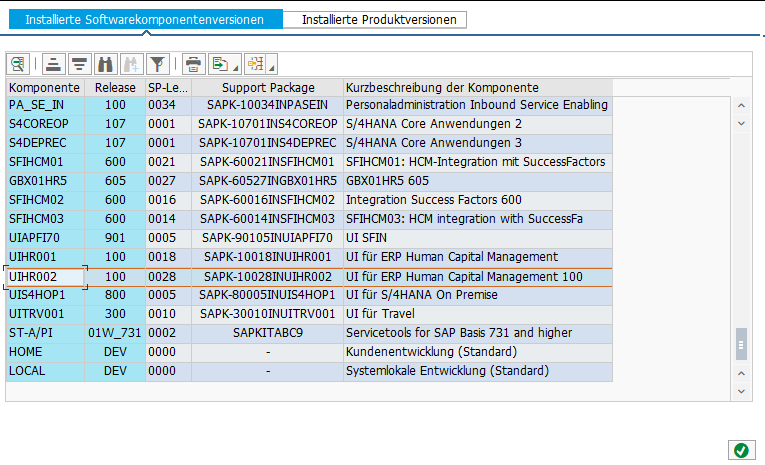The image size is (765, 465).
Task: Click support package SAPK-60527INGBX01HR5
Action: (x=268, y=181)
